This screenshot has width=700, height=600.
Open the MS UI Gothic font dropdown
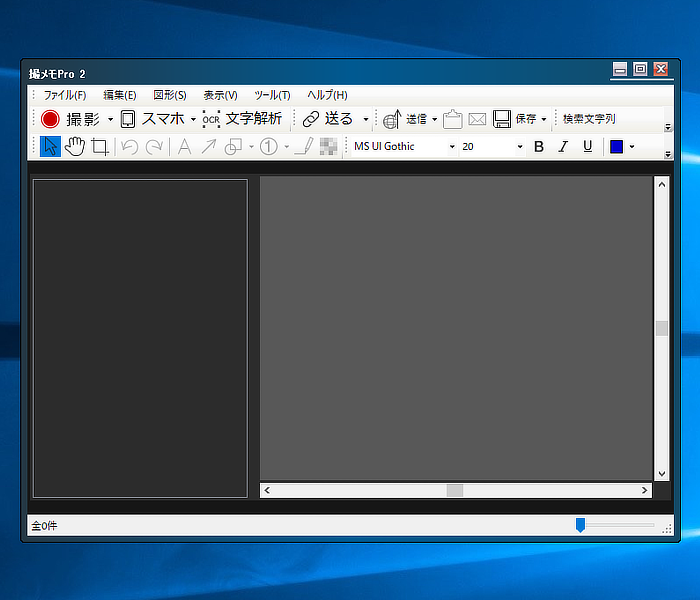(x=452, y=146)
